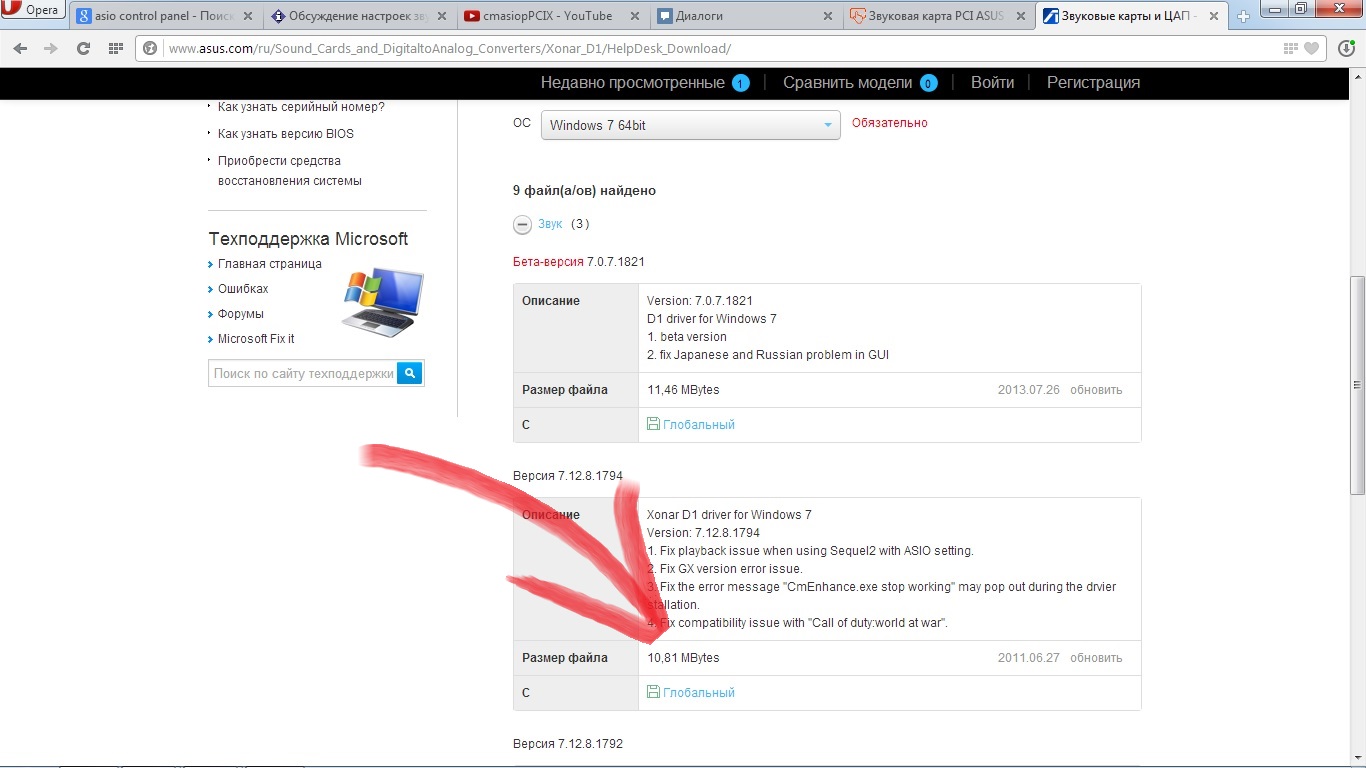Click the address bar URL field
The height and width of the screenshot is (768, 1366).
(720, 48)
